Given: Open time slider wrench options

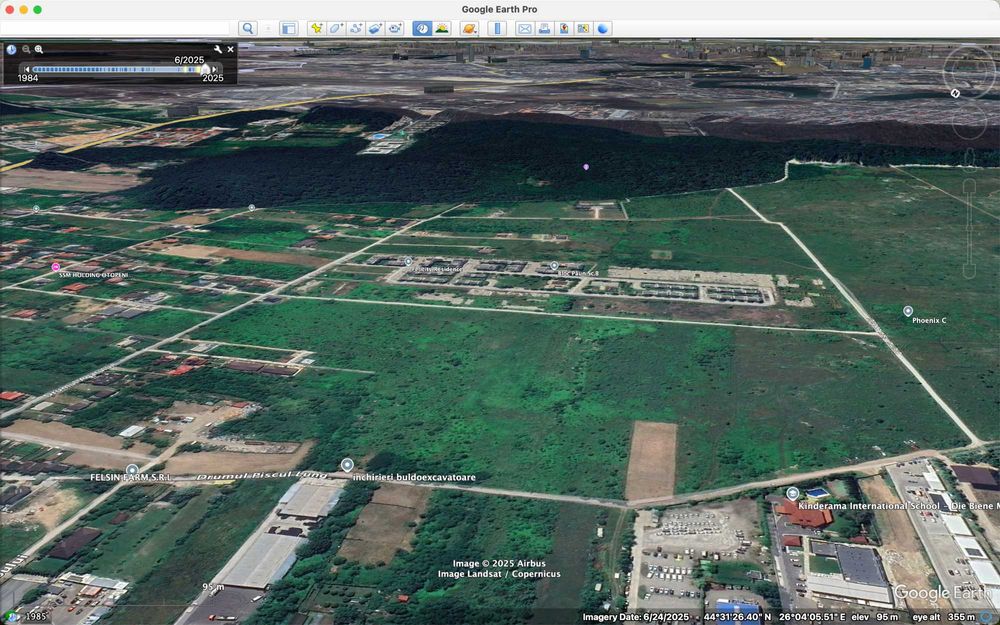Looking at the screenshot, I should click(x=217, y=49).
